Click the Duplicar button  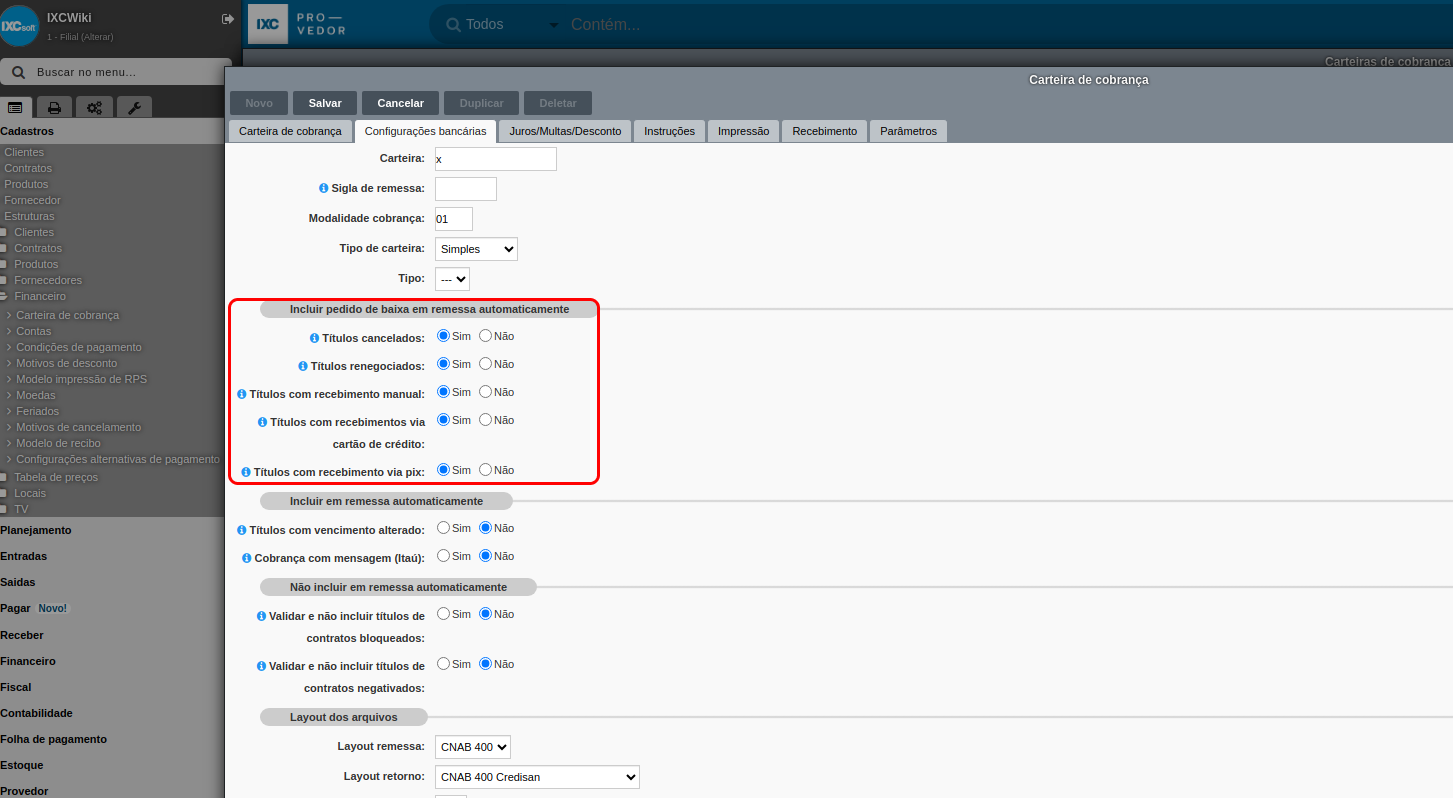[481, 103]
